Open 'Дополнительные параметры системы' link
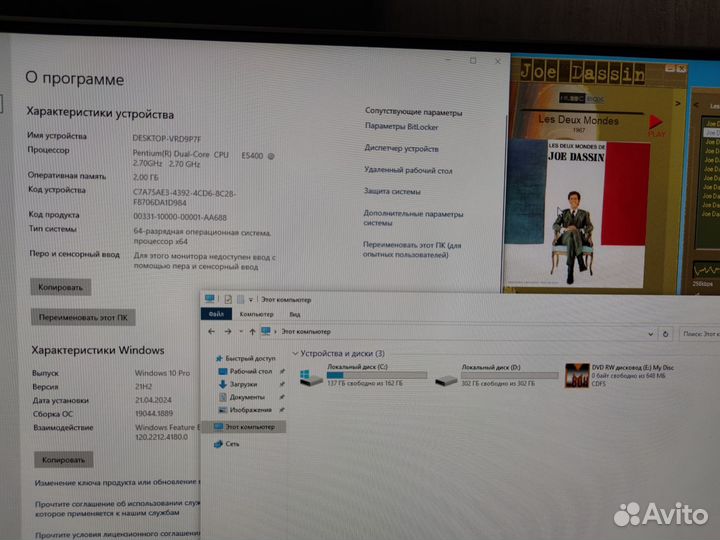 point(413,218)
